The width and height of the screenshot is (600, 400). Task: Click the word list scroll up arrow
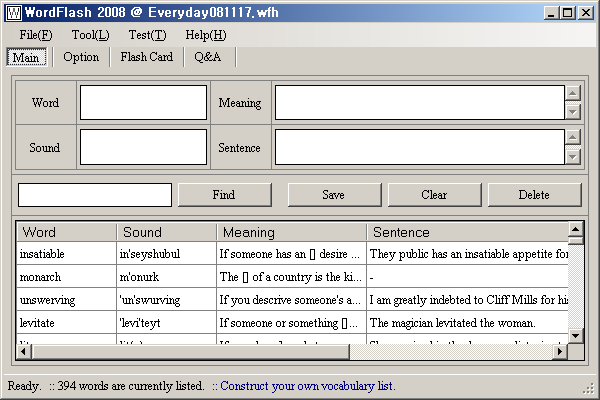point(576,230)
